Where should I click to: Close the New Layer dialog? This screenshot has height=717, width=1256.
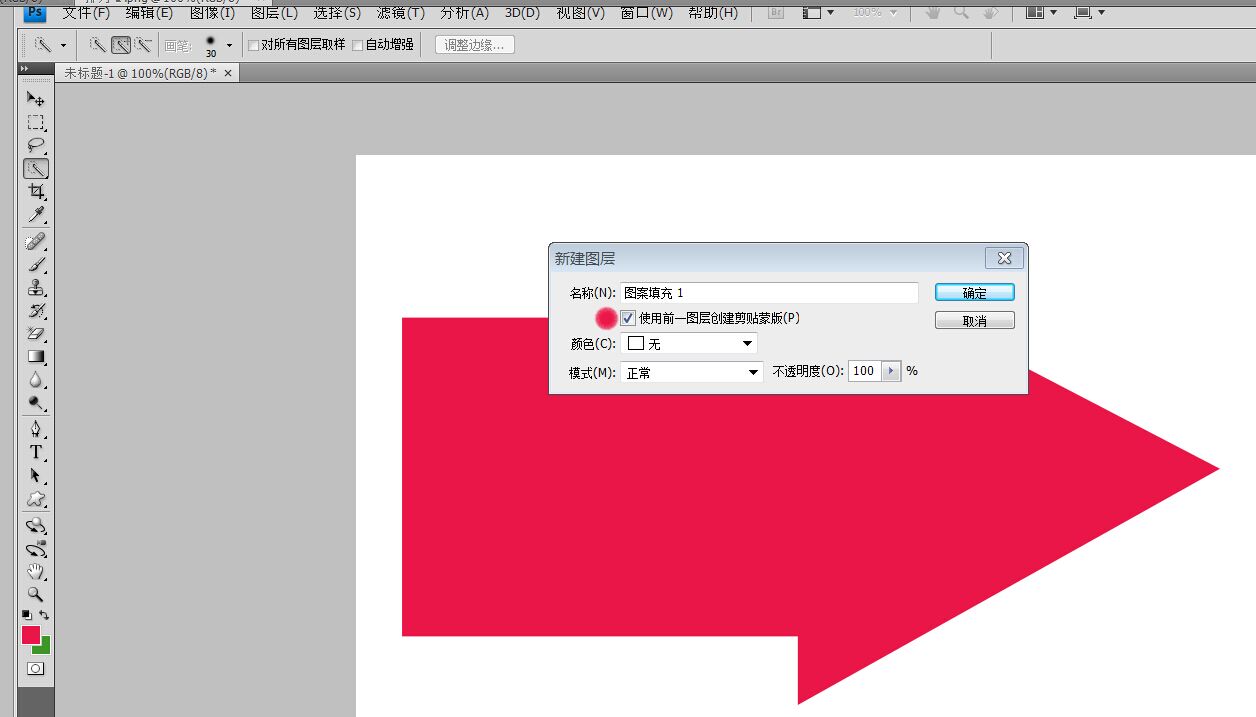pos(1005,258)
